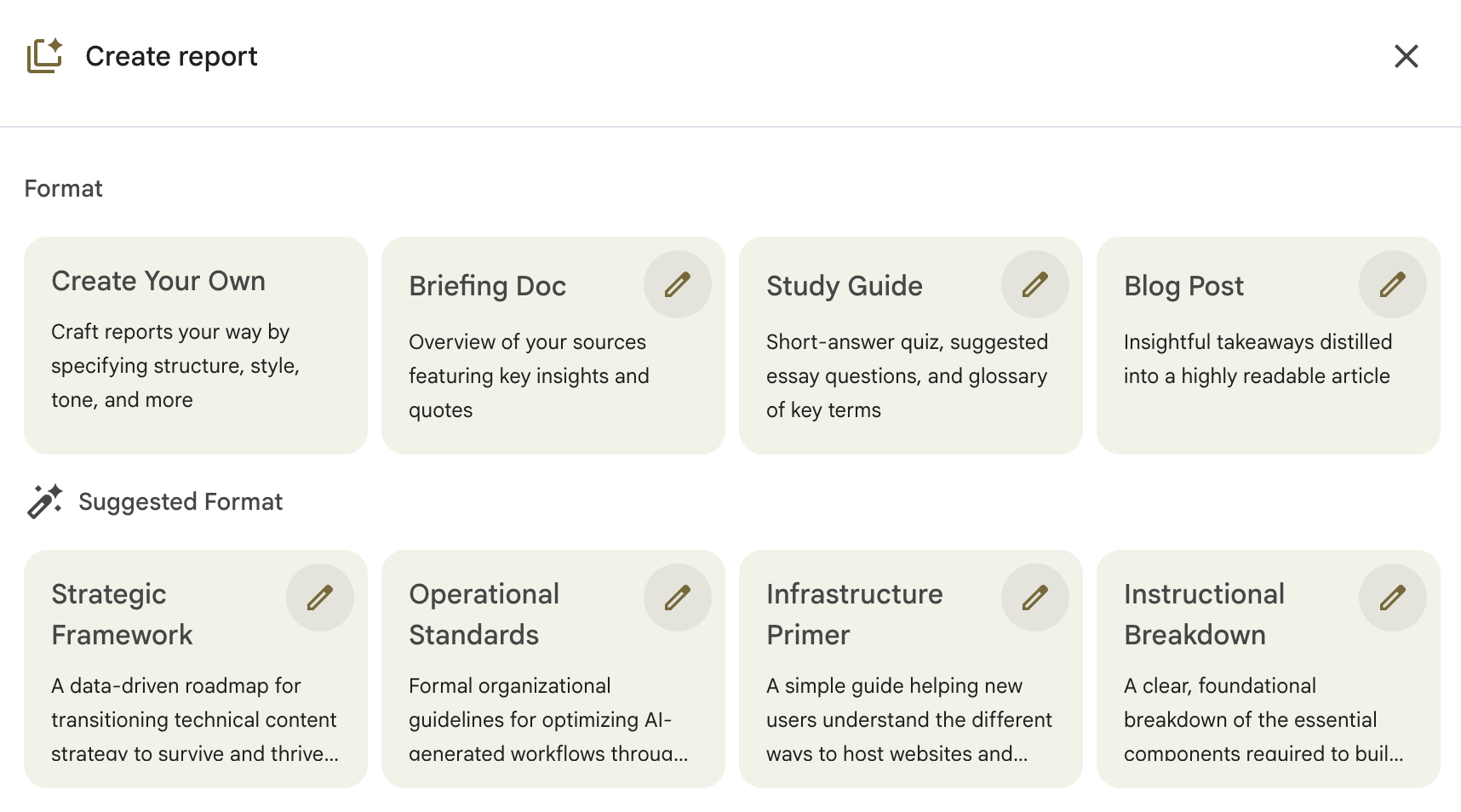Viewport: 1461px width, 812px height.
Task: Click the Instructional Breakdown pencil edit icon
Action: [x=1392, y=598]
